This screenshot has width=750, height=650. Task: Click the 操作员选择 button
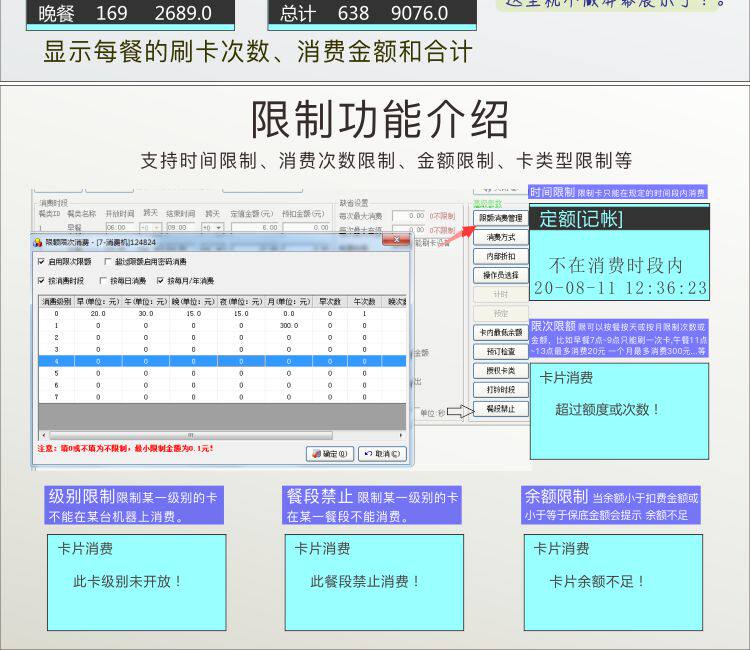click(x=501, y=275)
